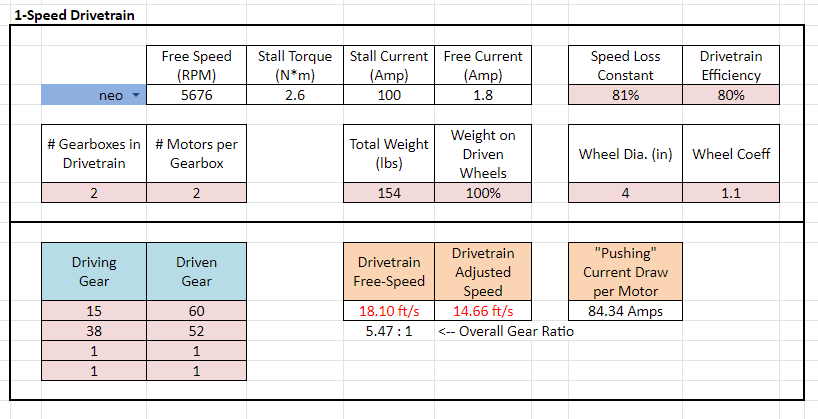Open the neo motor dropdown arrow
The width and height of the screenshot is (818, 419).
click(135, 95)
